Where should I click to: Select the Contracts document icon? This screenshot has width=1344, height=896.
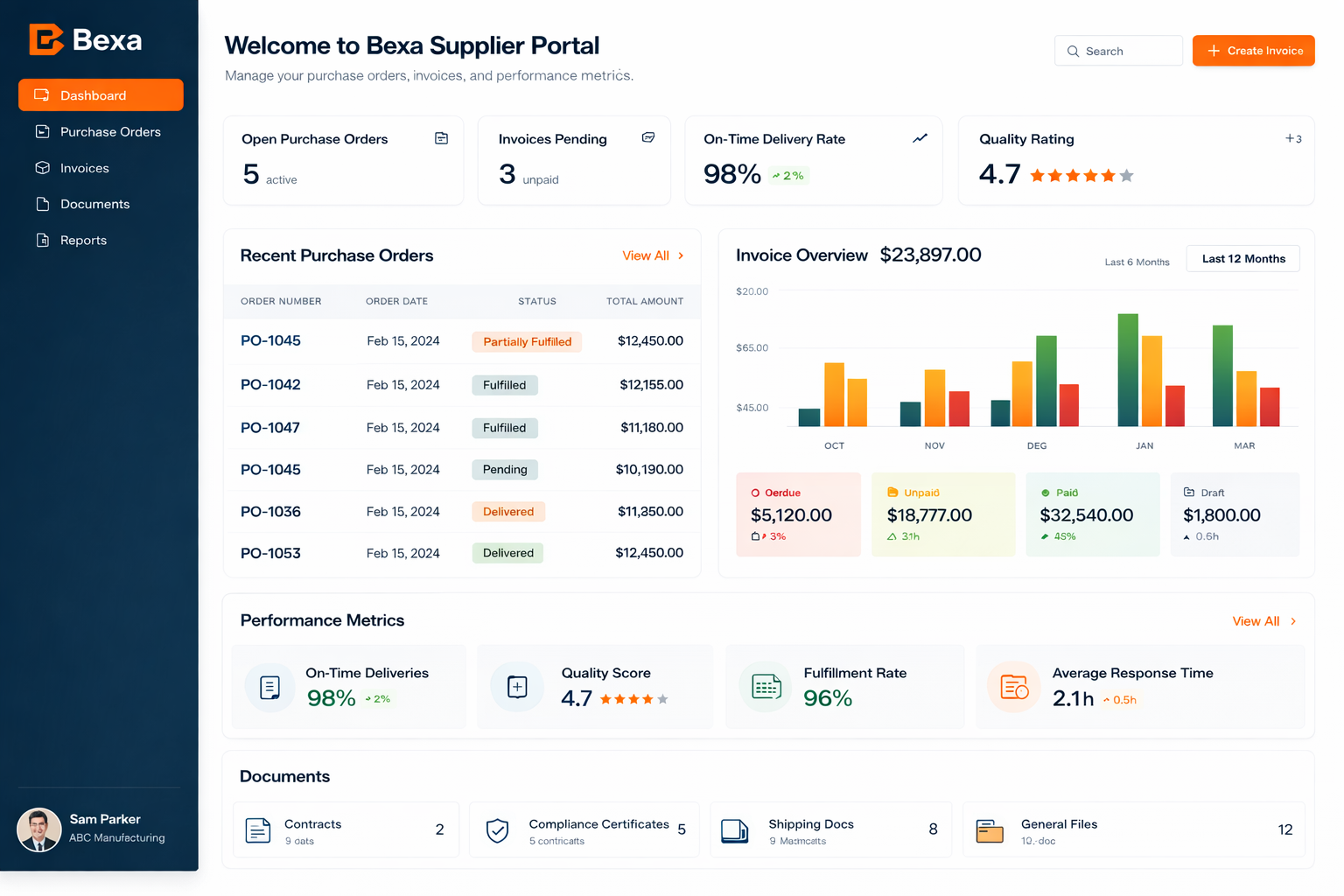coord(258,829)
